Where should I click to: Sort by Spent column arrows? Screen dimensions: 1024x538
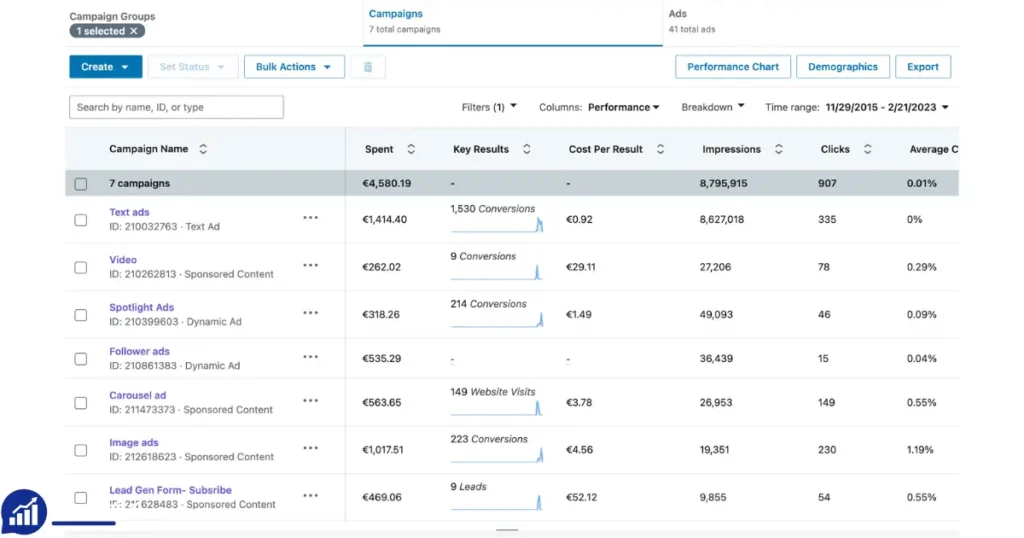point(411,149)
